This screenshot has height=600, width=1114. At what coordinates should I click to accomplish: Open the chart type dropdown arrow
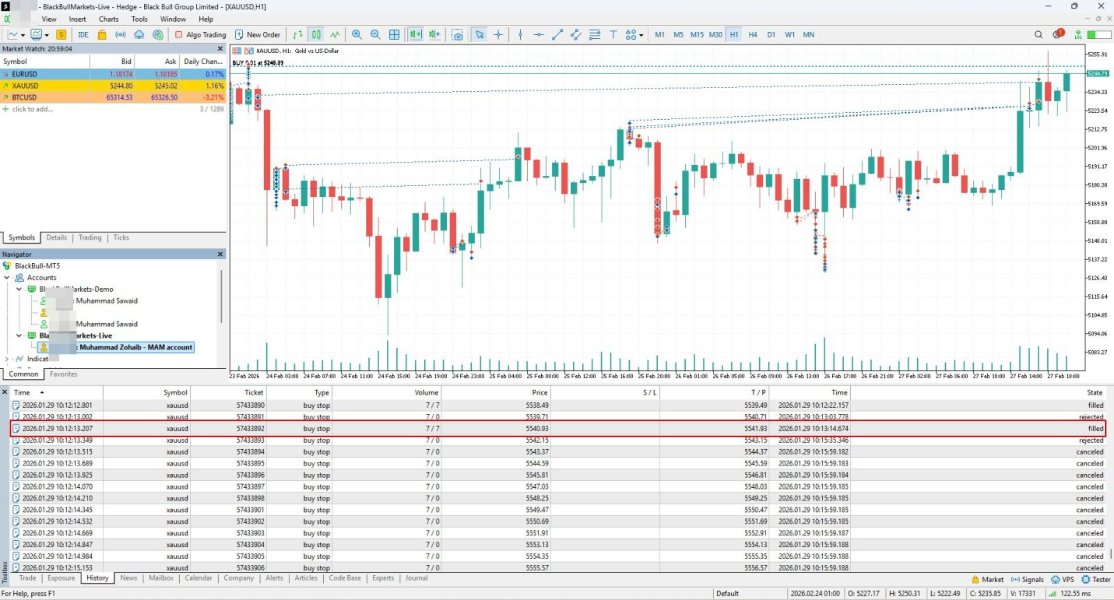click(x=23, y=35)
